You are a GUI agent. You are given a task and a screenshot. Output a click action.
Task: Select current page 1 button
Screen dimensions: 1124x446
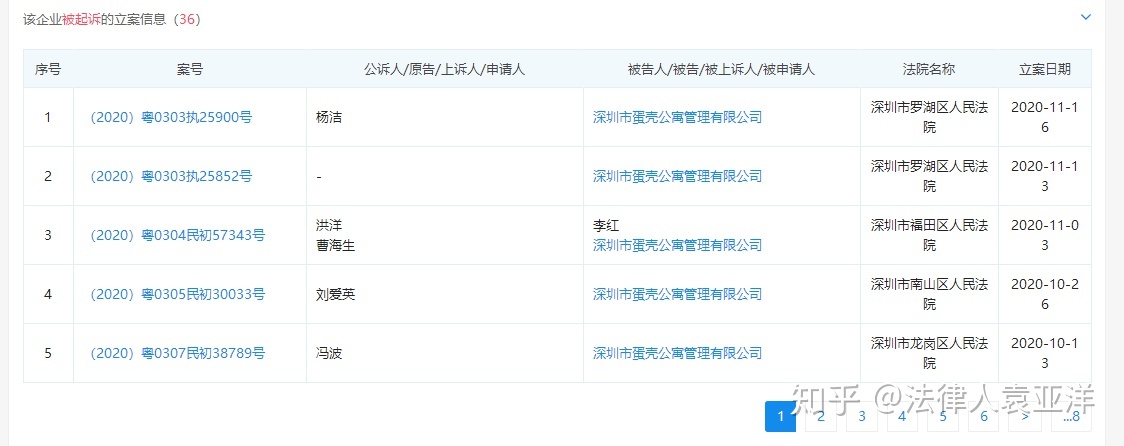click(x=781, y=417)
